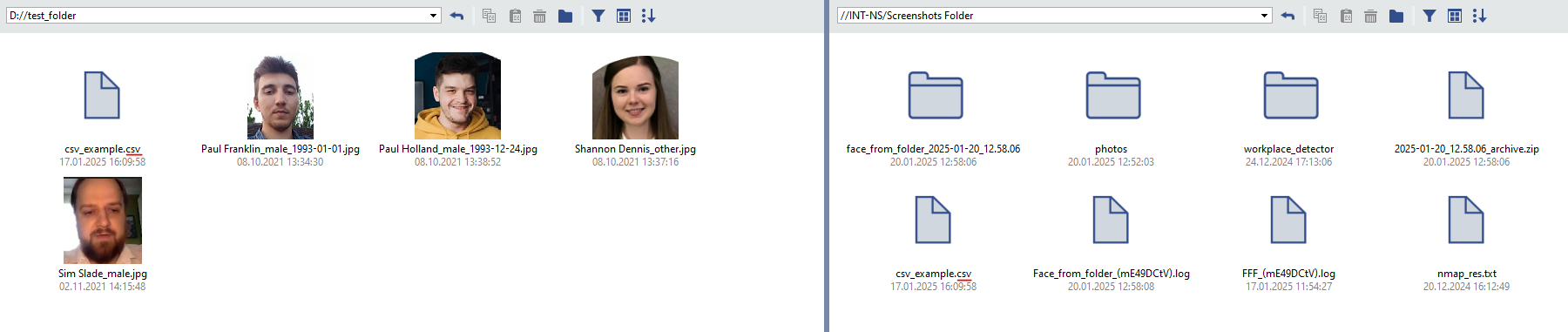Select Paul Holland_male_1993-12-24.jpg thumbnail
The height and width of the screenshot is (332, 1568).
(457, 96)
